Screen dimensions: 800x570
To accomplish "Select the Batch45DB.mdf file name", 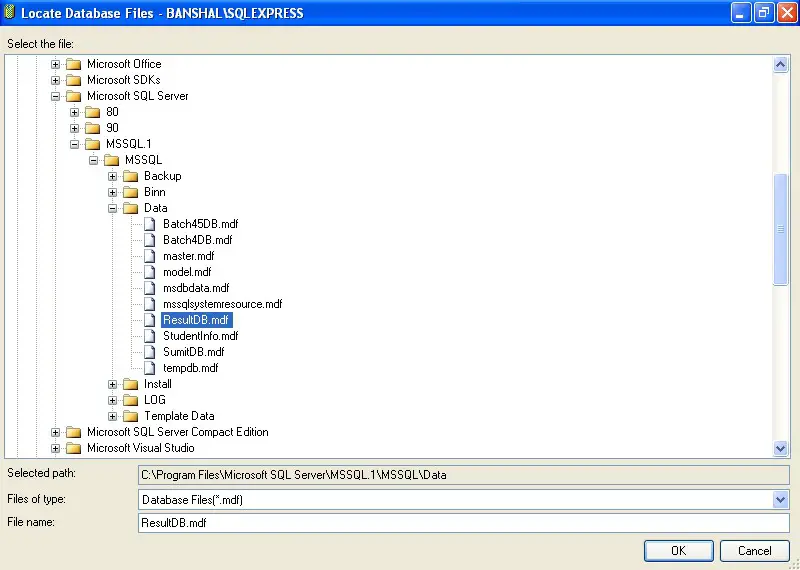I will click(x=201, y=224).
